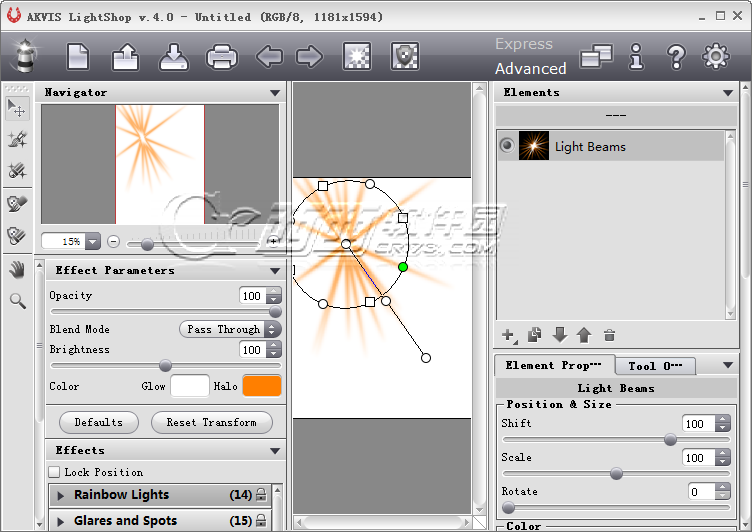Open Help with the question mark icon
Image resolution: width=752 pixels, height=532 pixels.
click(676, 57)
